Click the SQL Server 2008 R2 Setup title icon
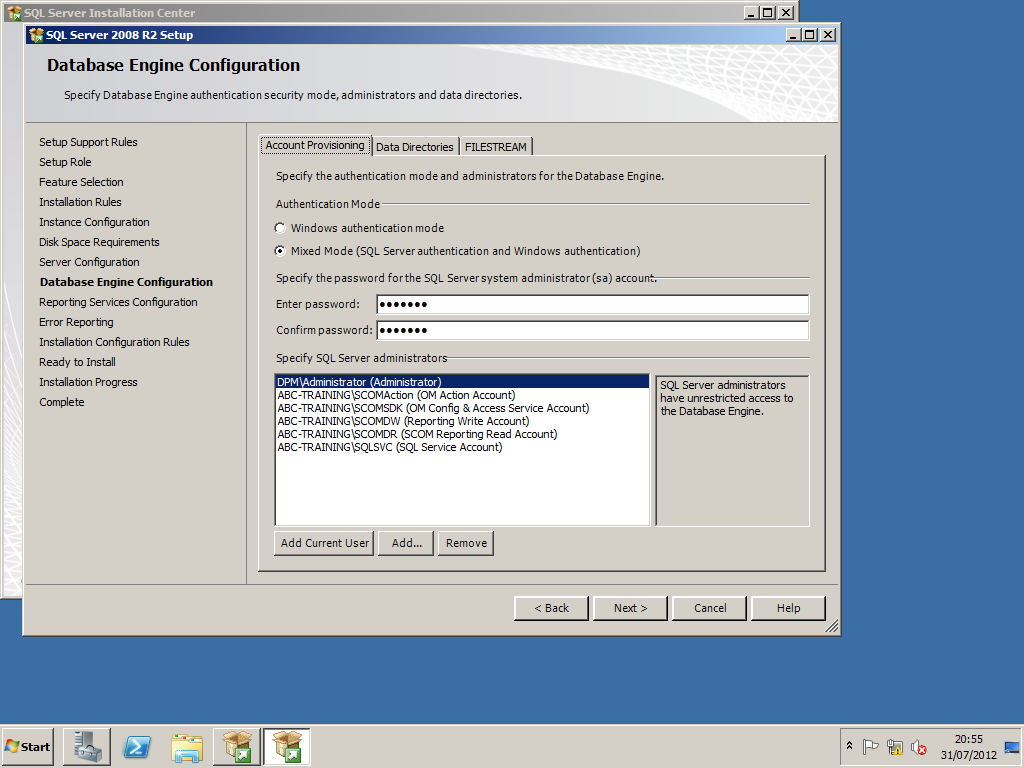Screen dimensions: 1024x768 point(36,35)
